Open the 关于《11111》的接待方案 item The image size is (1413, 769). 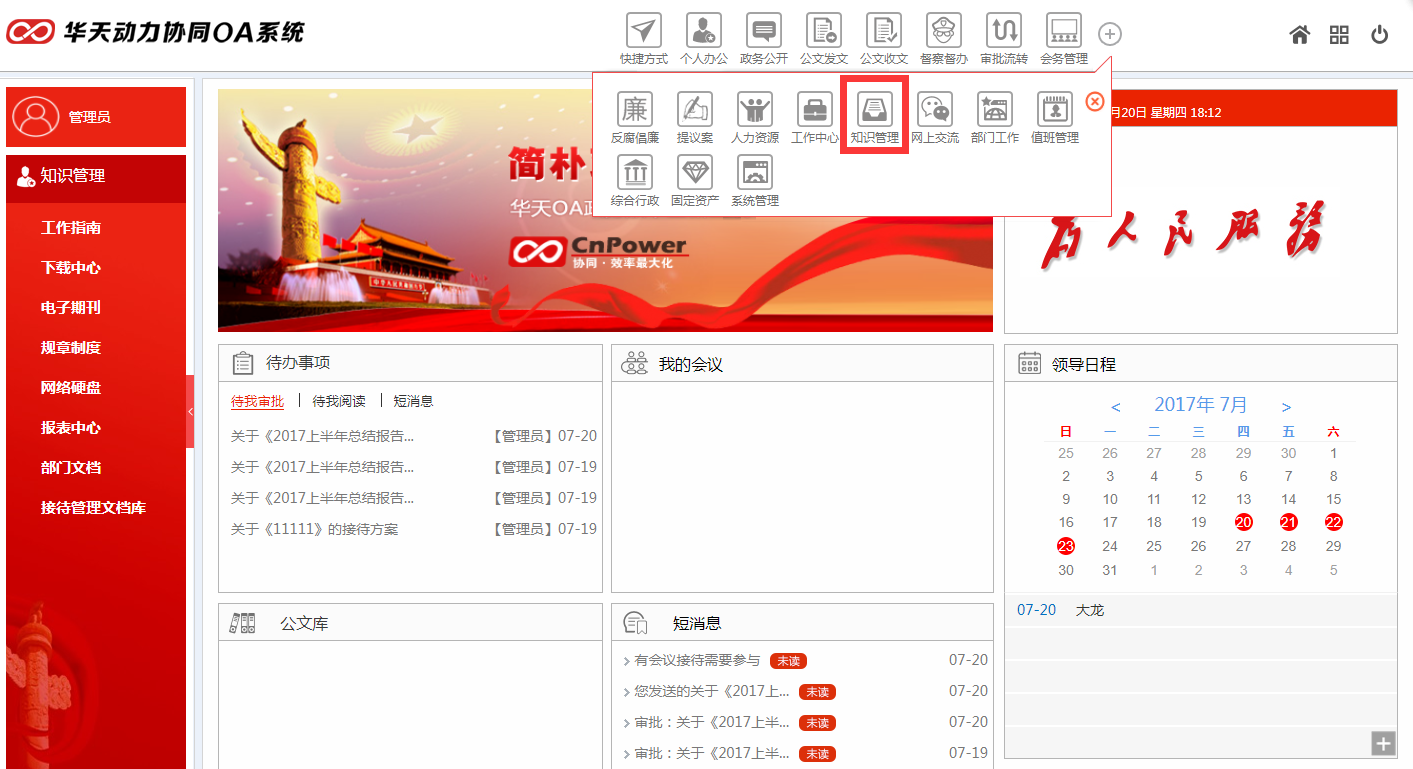(x=316, y=529)
